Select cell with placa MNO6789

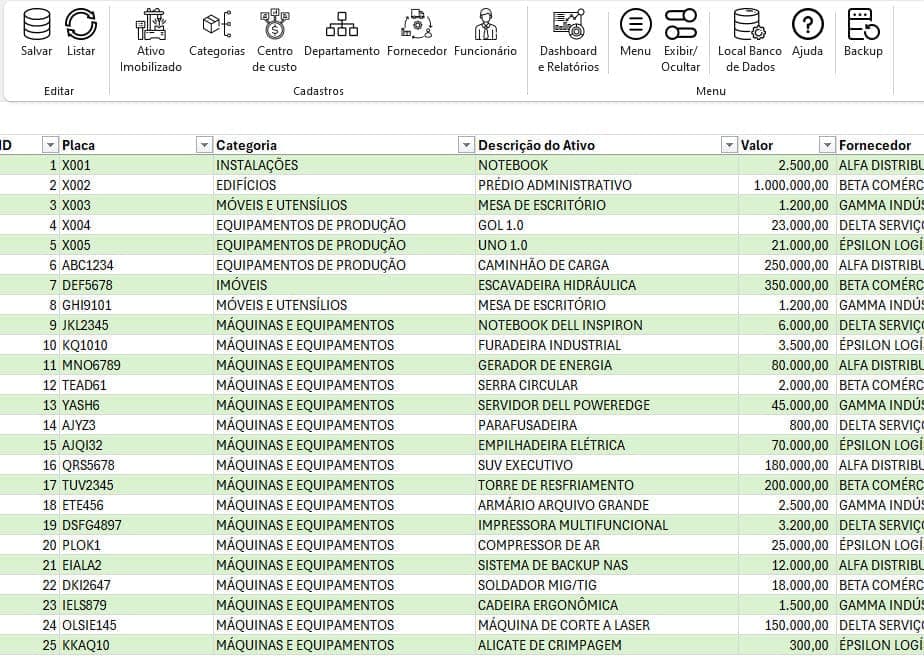point(136,365)
